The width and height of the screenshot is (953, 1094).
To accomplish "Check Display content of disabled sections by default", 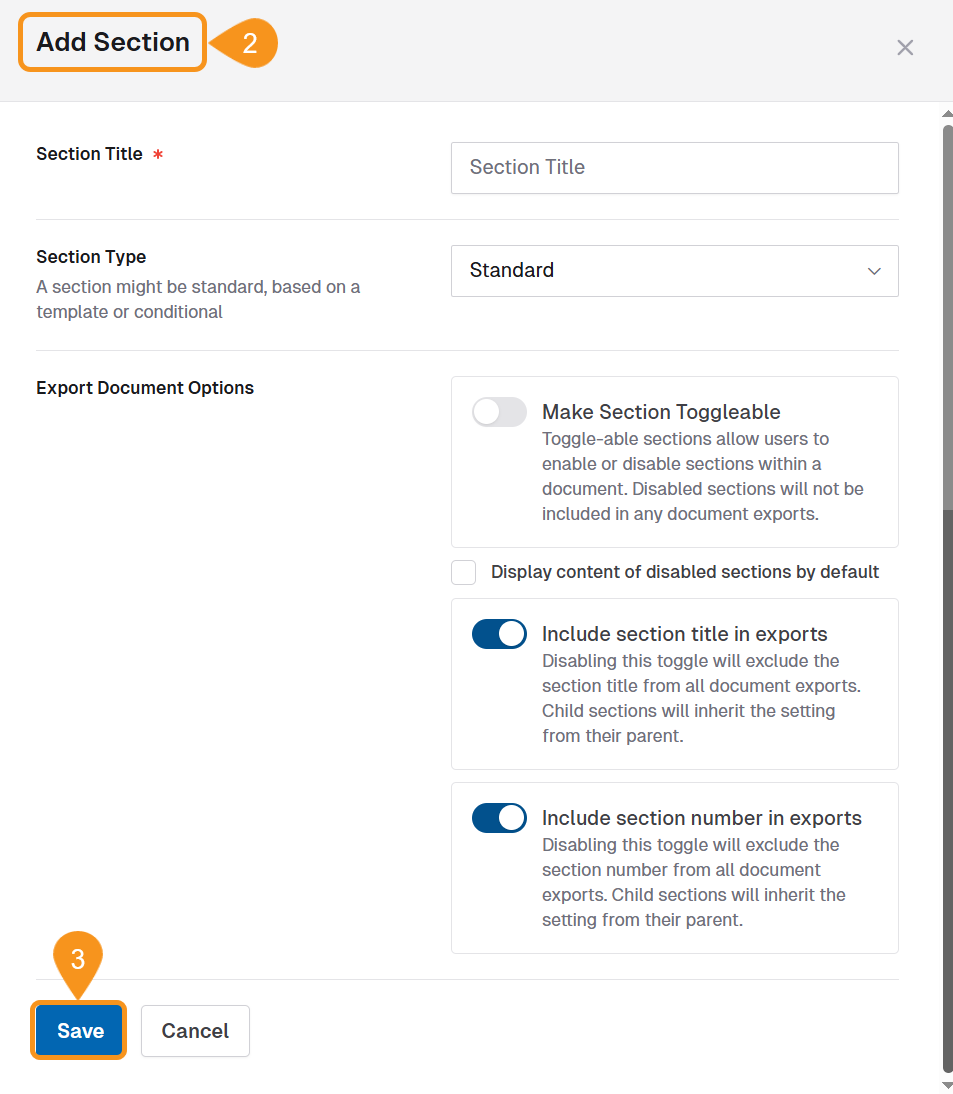I will (463, 572).
